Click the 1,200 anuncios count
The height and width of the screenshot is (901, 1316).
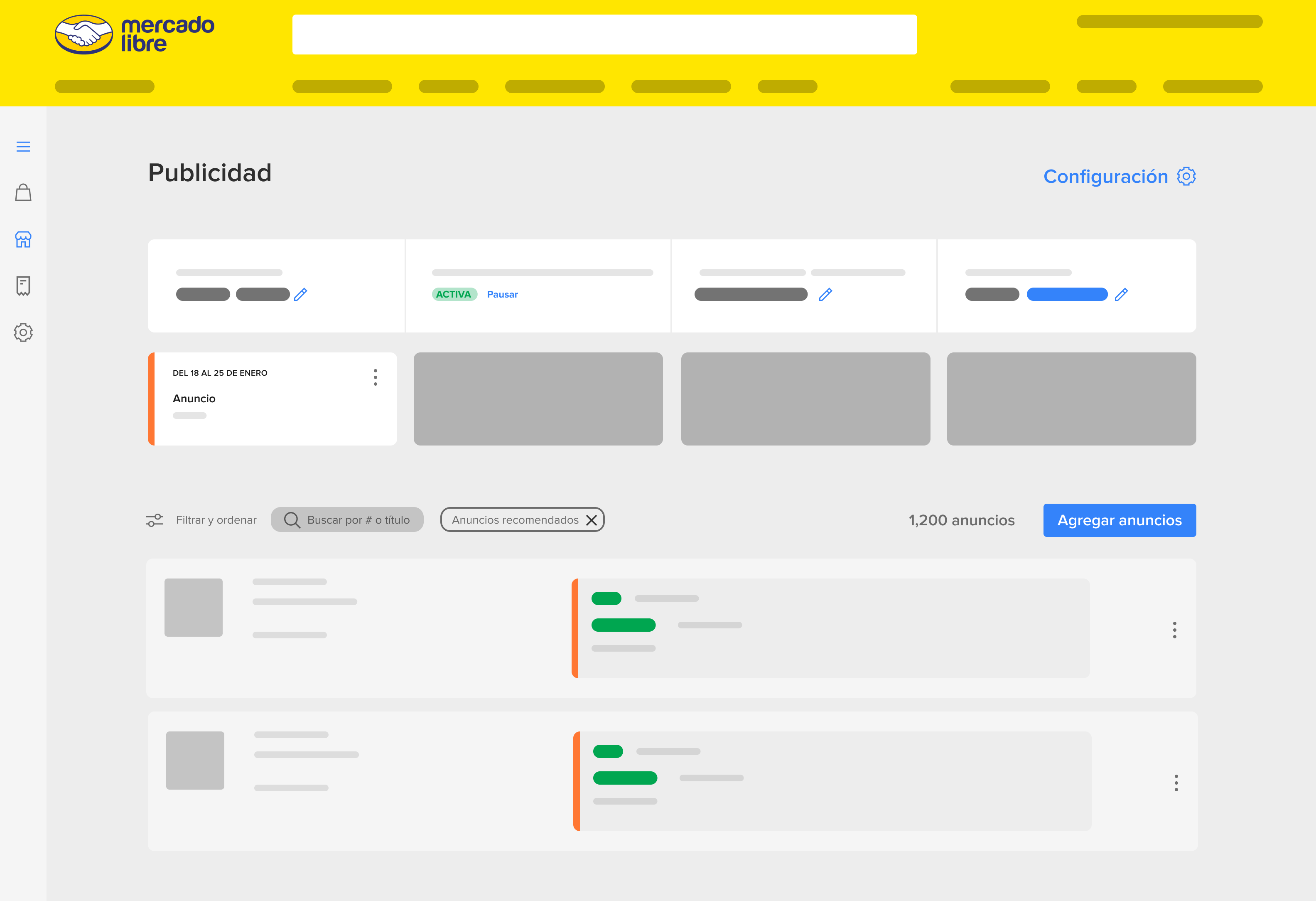pos(962,520)
